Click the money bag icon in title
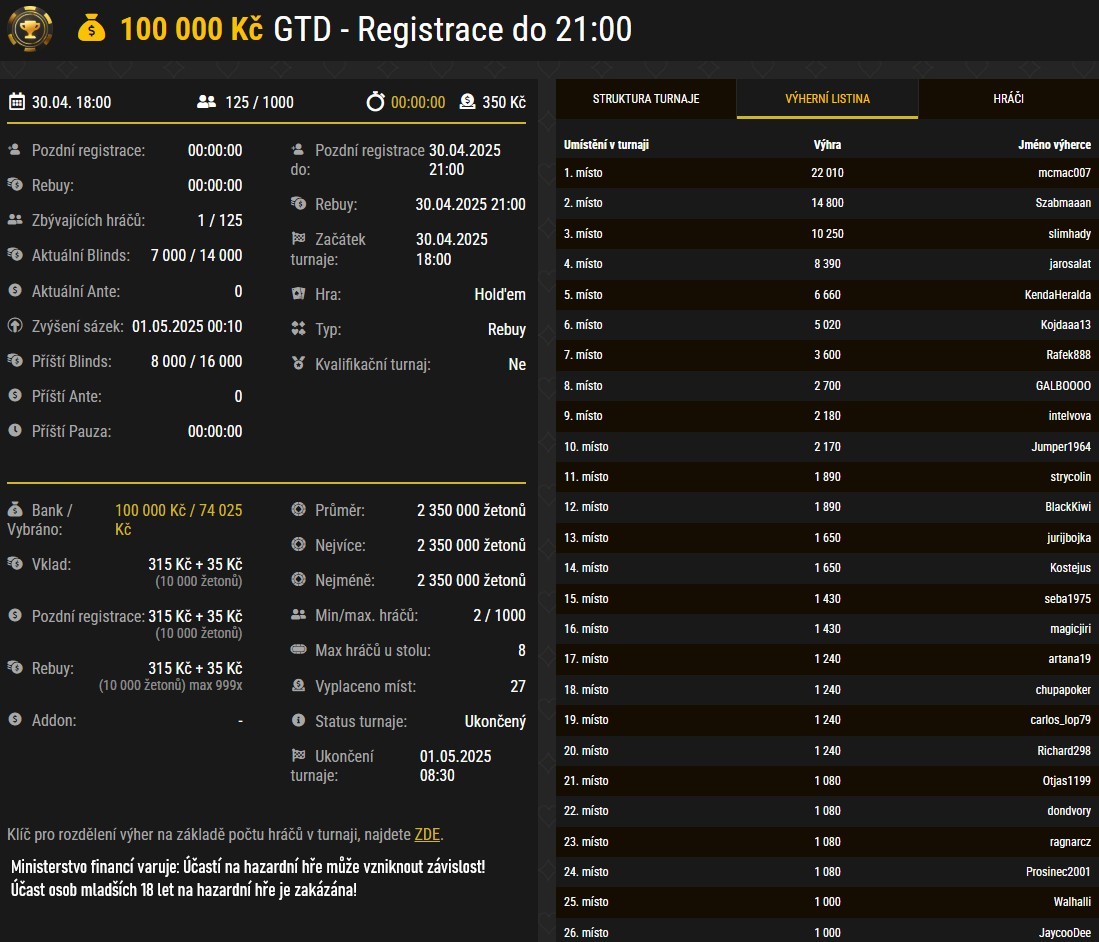1099x942 pixels. pyautogui.click(x=92, y=30)
